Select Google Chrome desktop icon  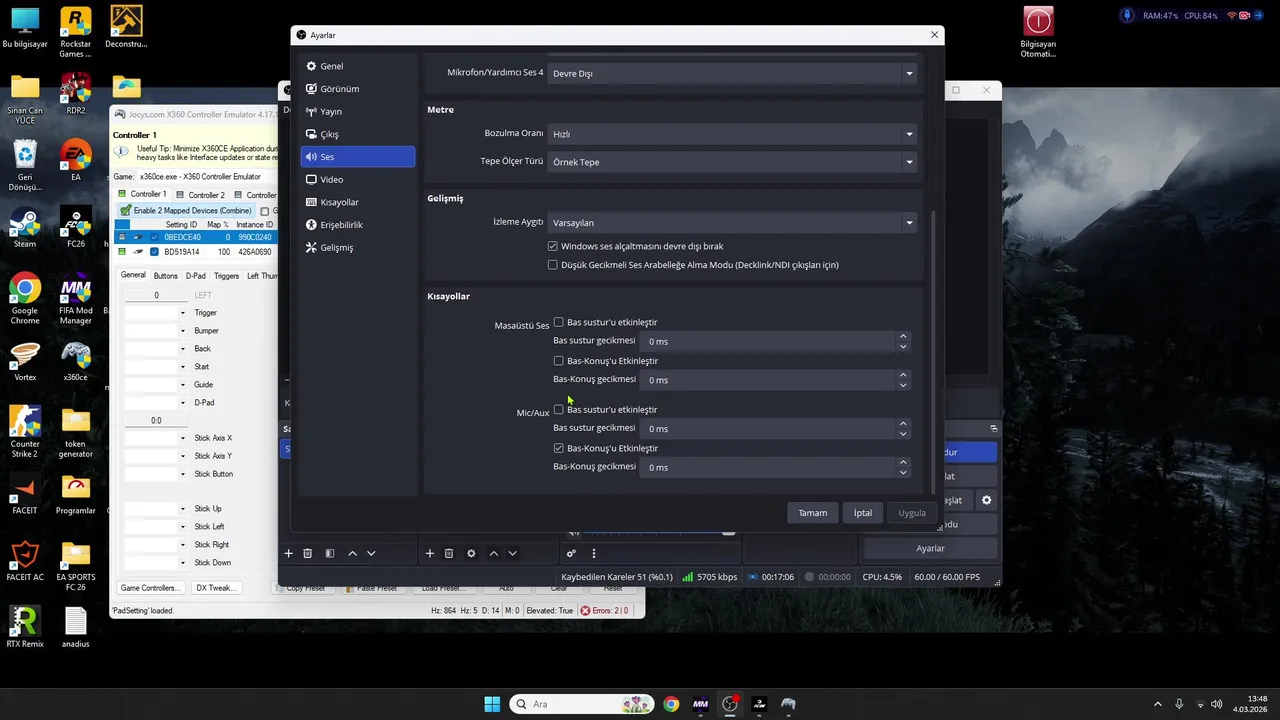point(25,299)
